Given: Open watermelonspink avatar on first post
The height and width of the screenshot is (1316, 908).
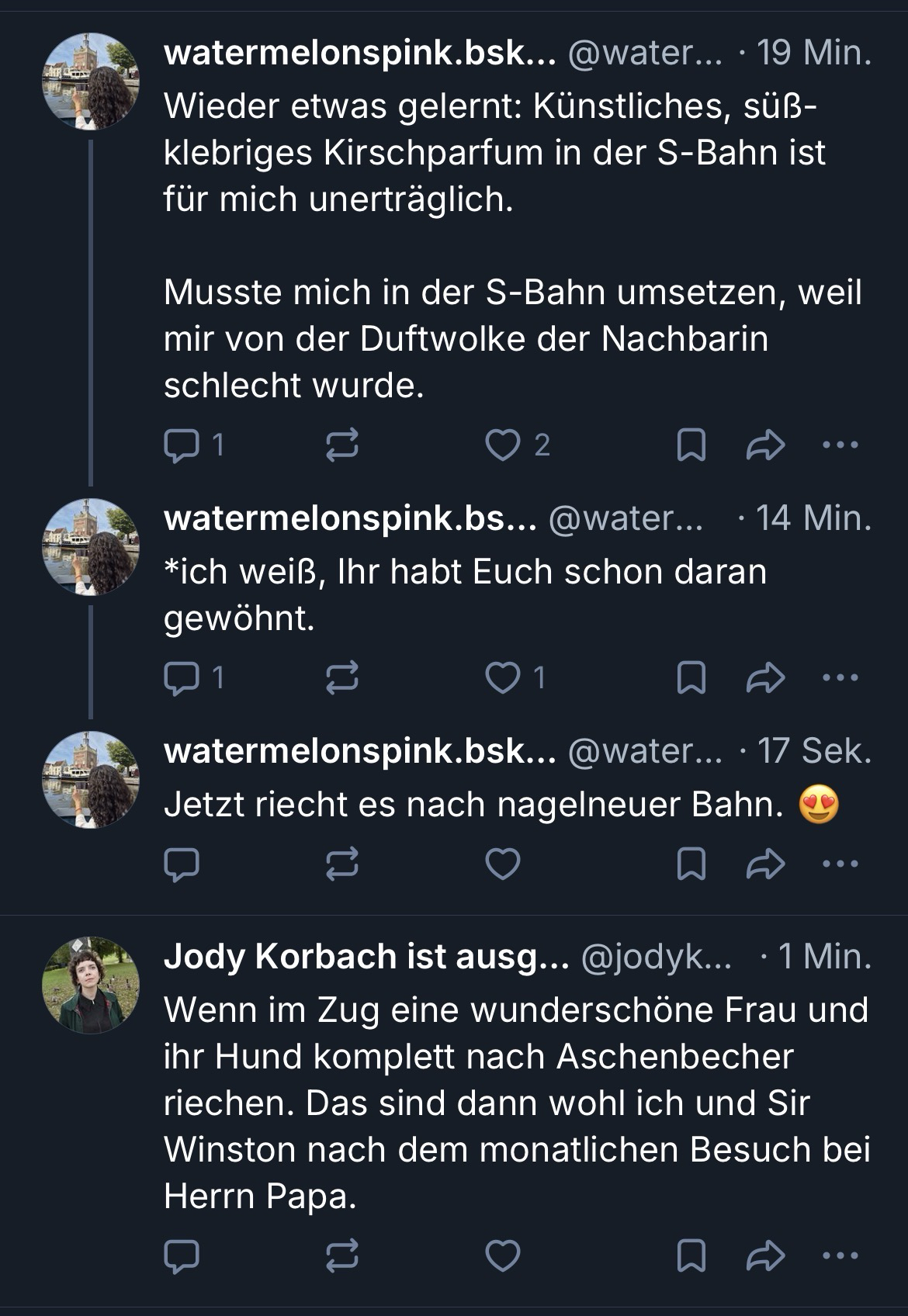Looking at the screenshot, I should (x=91, y=81).
